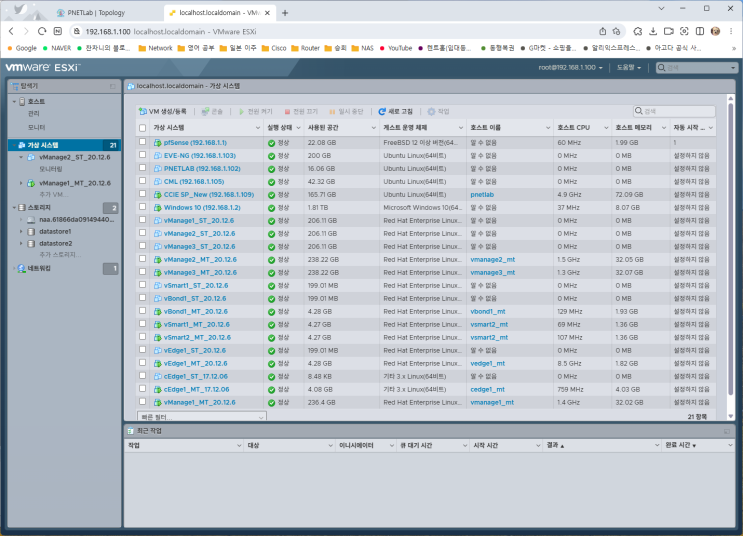The width and height of the screenshot is (743, 536).
Task: Click the ESXi global search box
Action: coord(697,68)
